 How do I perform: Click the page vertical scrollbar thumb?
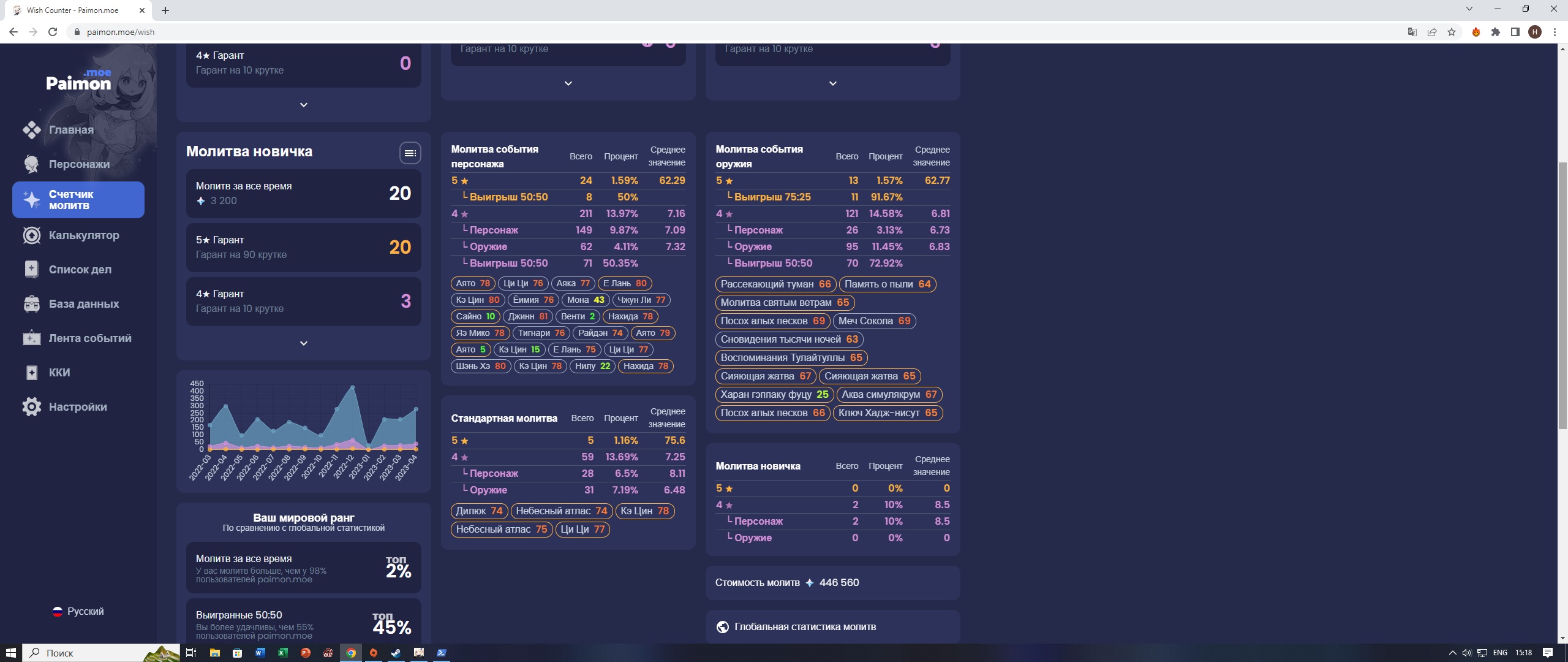(x=1562, y=294)
